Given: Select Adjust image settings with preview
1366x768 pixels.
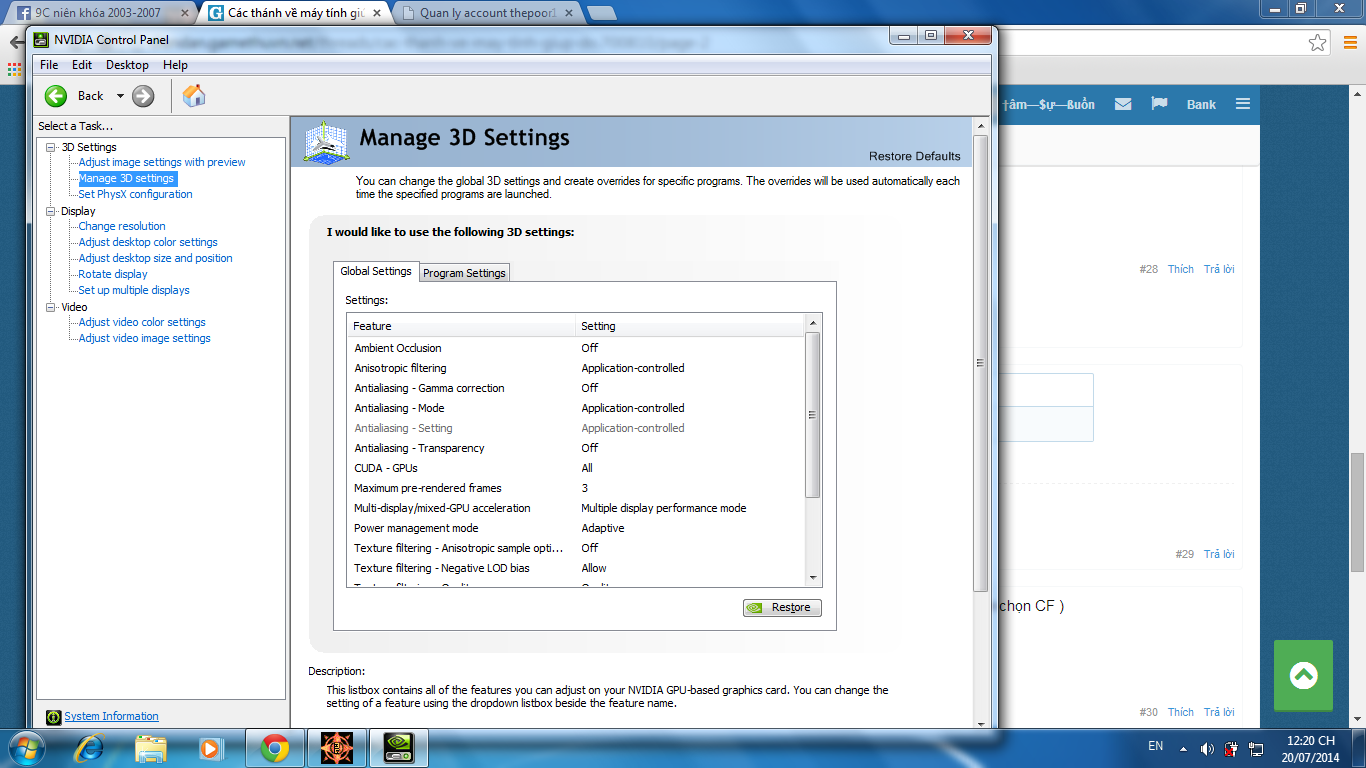Looking at the screenshot, I should click(162, 162).
